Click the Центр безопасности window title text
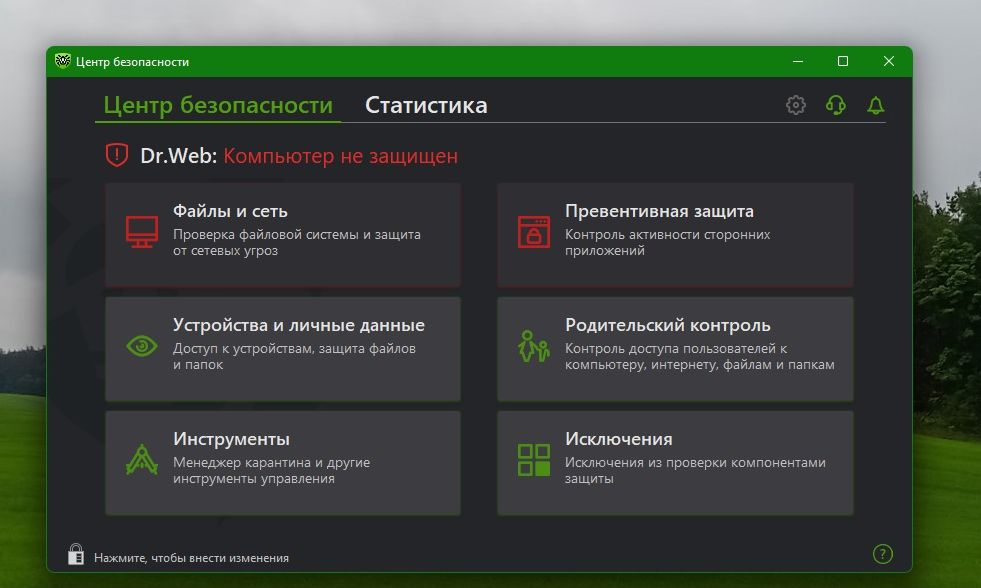Viewport: 981px width, 588px height. tap(132, 61)
